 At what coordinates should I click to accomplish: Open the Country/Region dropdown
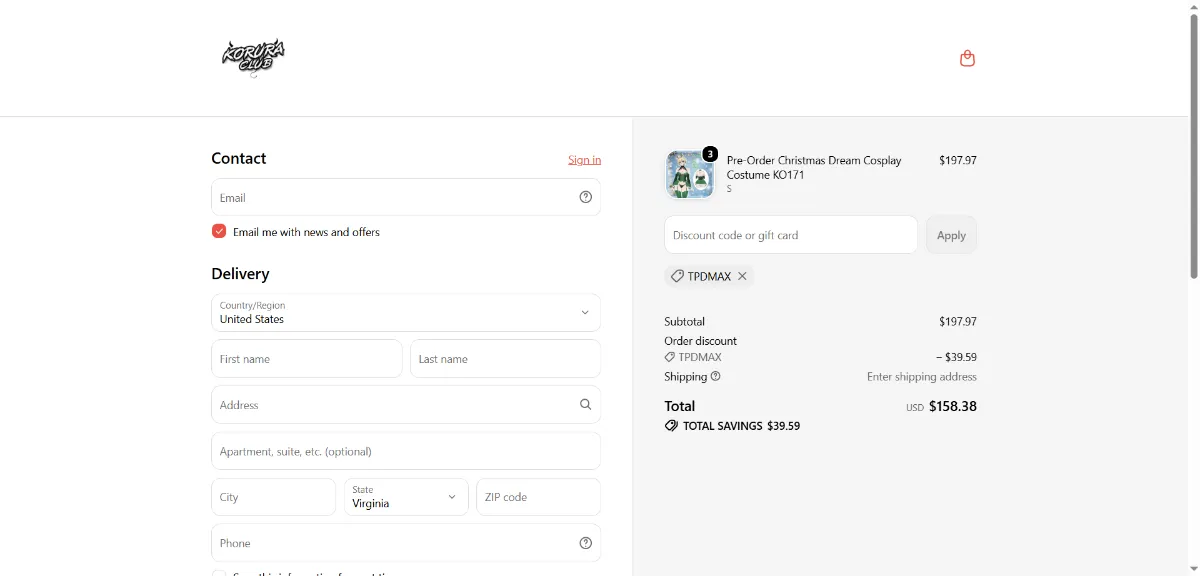pyautogui.click(x=406, y=313)
